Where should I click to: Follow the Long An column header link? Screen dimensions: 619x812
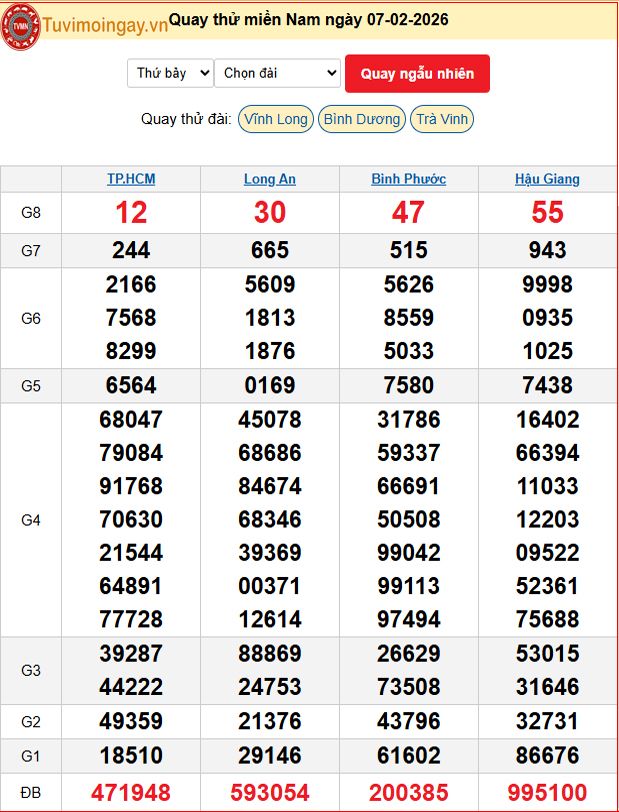[x=270, y=179]
